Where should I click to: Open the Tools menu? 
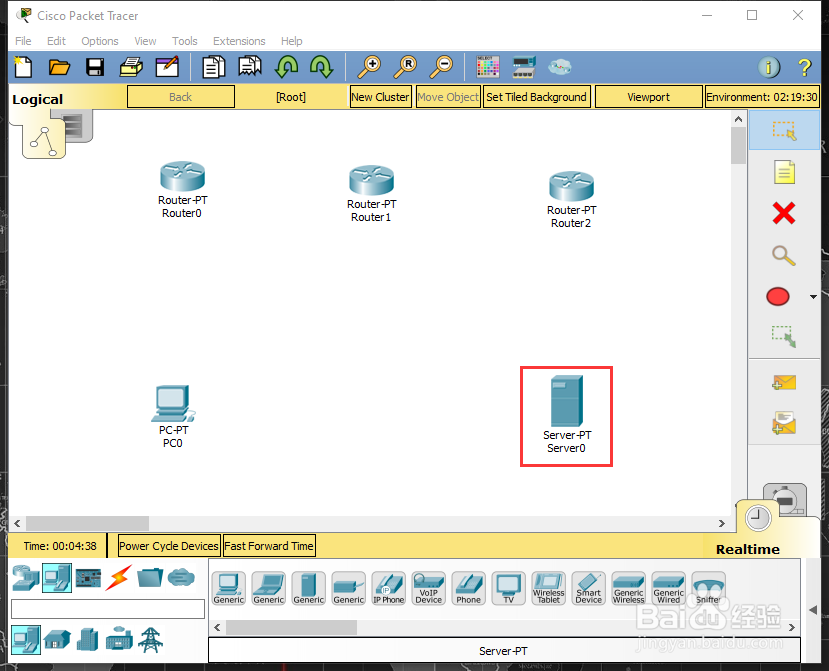(185, 41)
